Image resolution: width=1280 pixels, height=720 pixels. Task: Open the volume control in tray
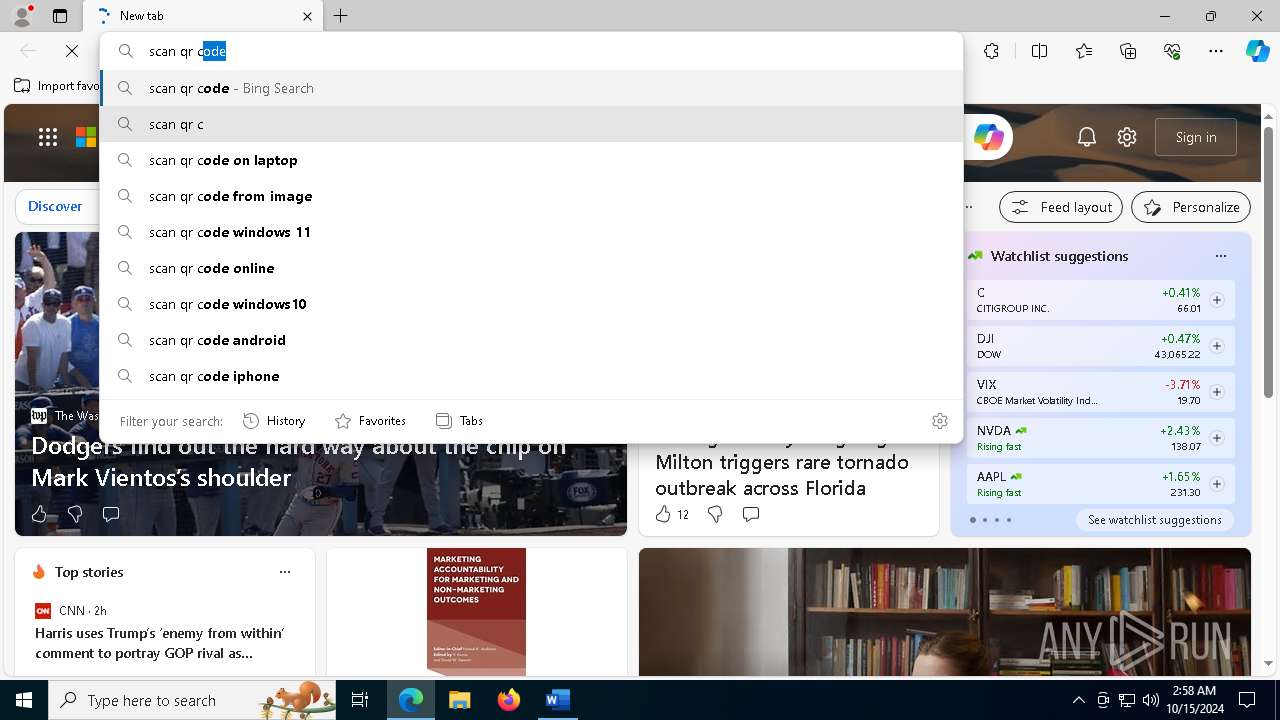[1150, 700]
